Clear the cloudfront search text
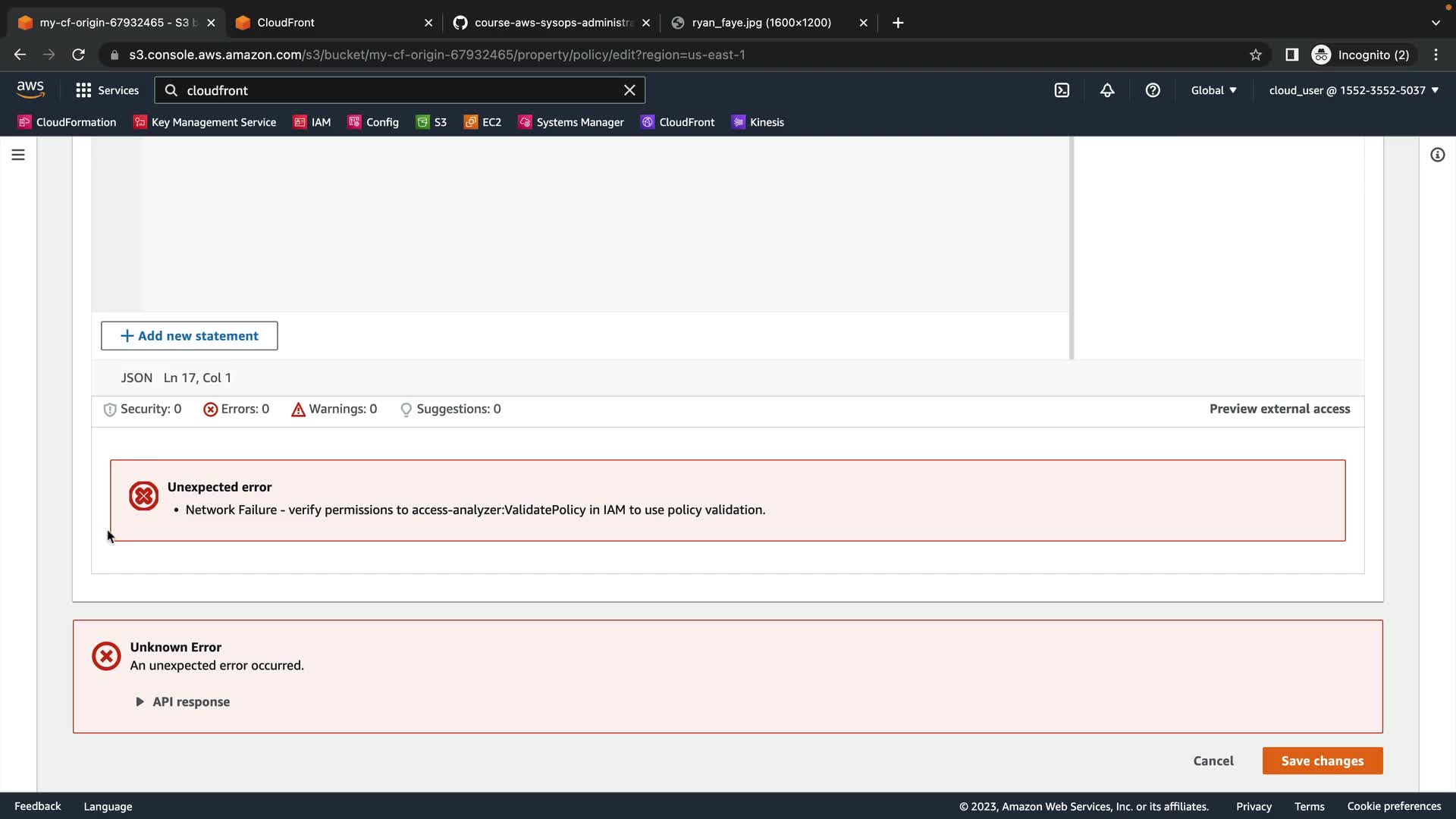Viewport: 1456px width, 819px height. (x=629, y=90)
